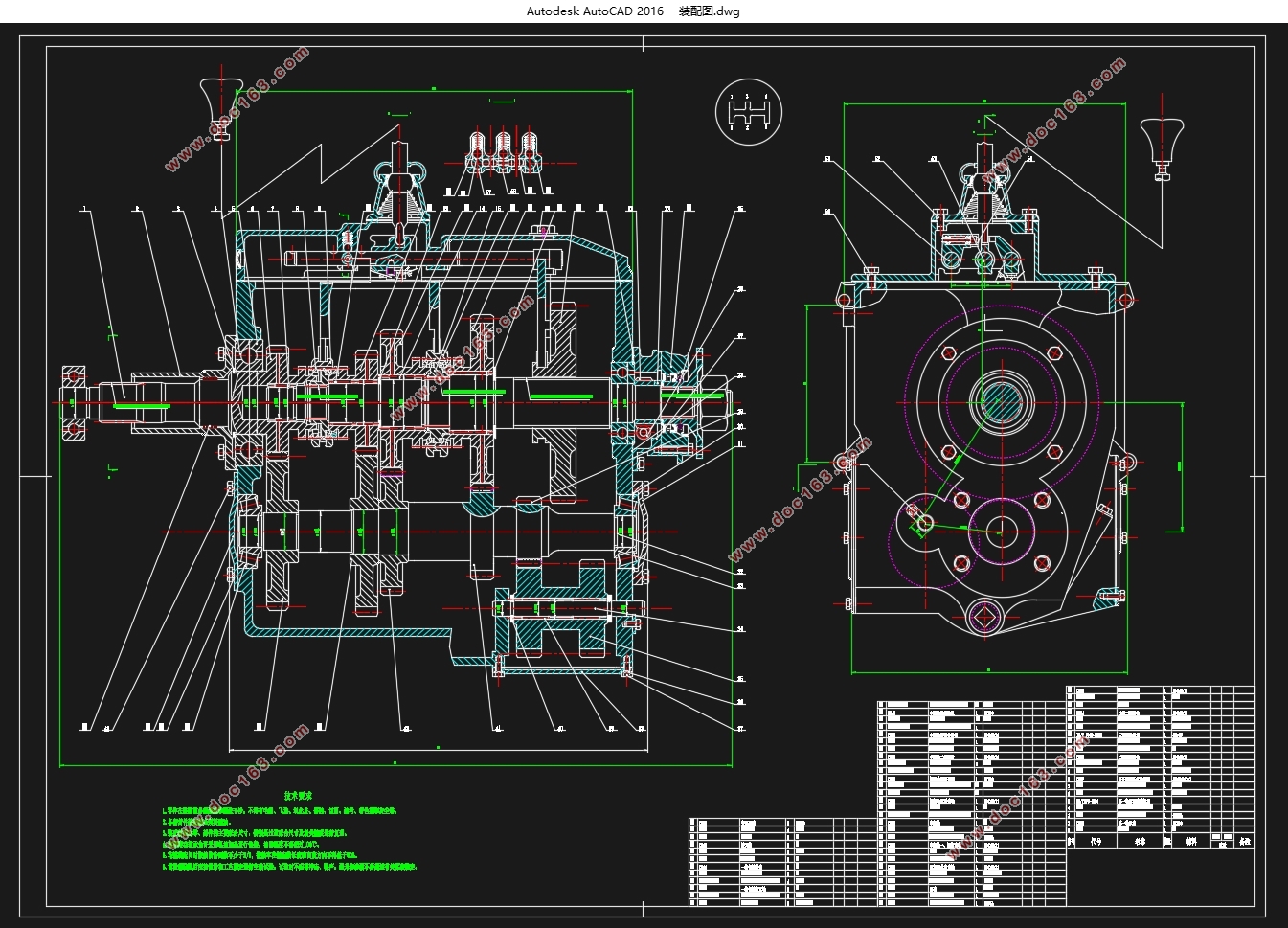Click the "材料" column header in the parts list

1191,841
